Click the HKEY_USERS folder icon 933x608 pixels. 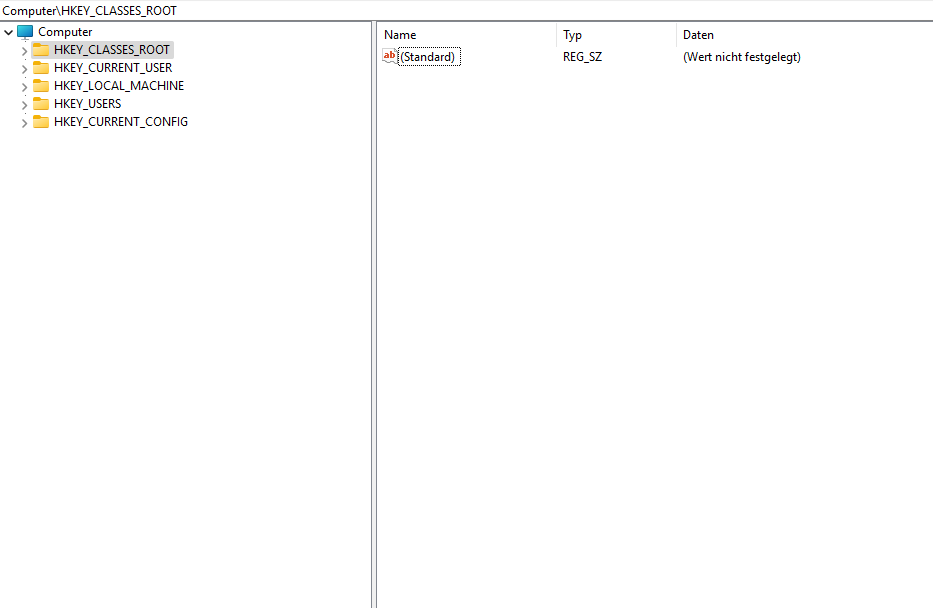pyautogui.click(x=41, y=104)
